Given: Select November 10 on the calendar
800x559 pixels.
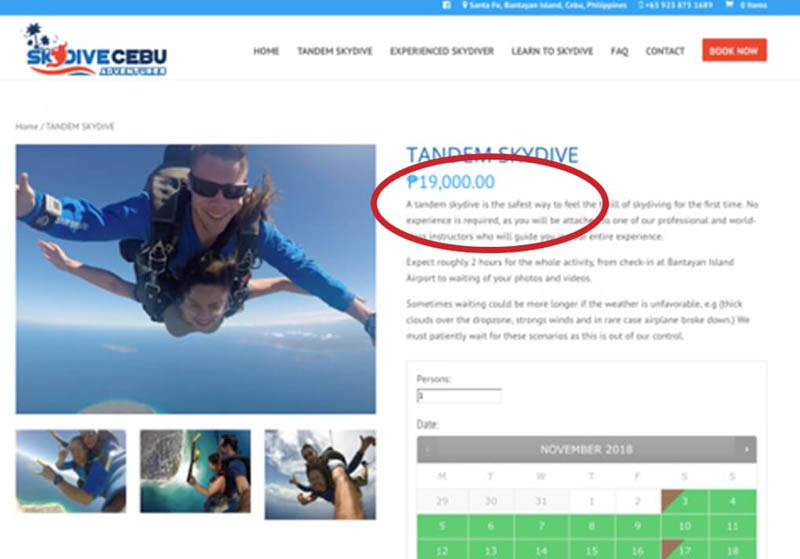Looking at the screenshot, I should [x=684, y=526].
